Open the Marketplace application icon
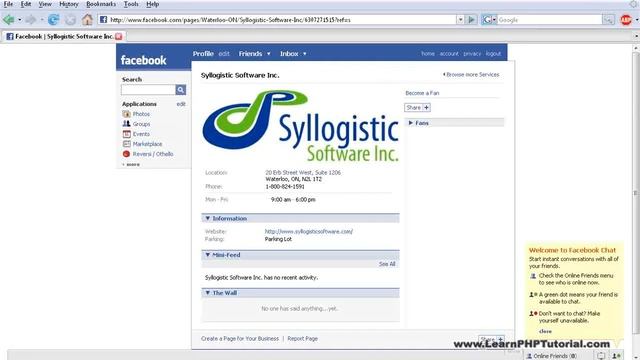This screenshot has height=360, width=640. pos(127,144)
